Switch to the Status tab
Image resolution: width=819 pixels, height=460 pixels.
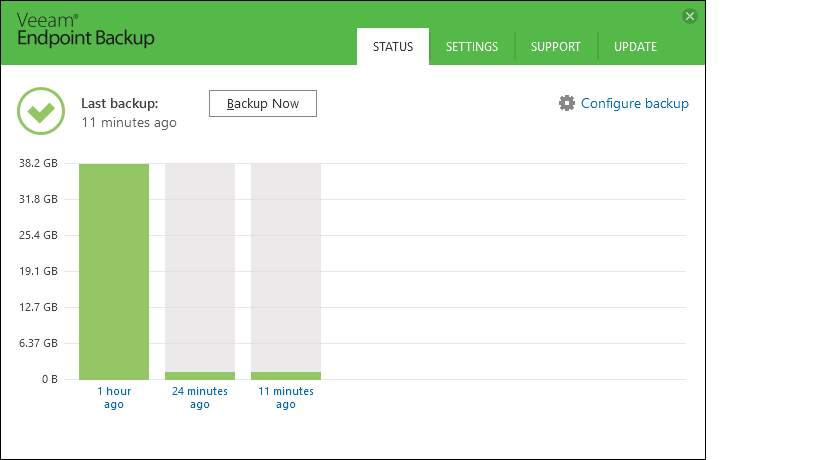click(x=393, y=47)
